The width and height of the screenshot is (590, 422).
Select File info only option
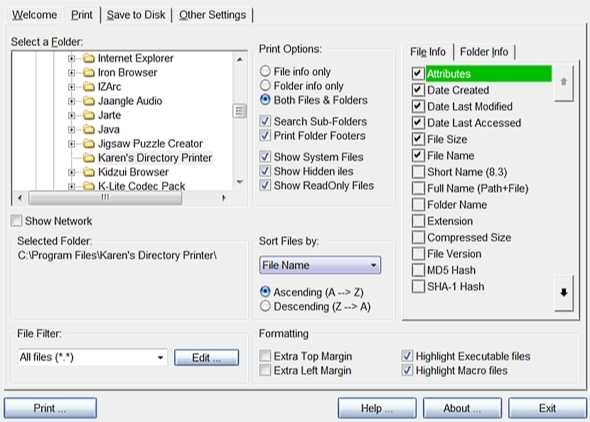coord(265,71)
